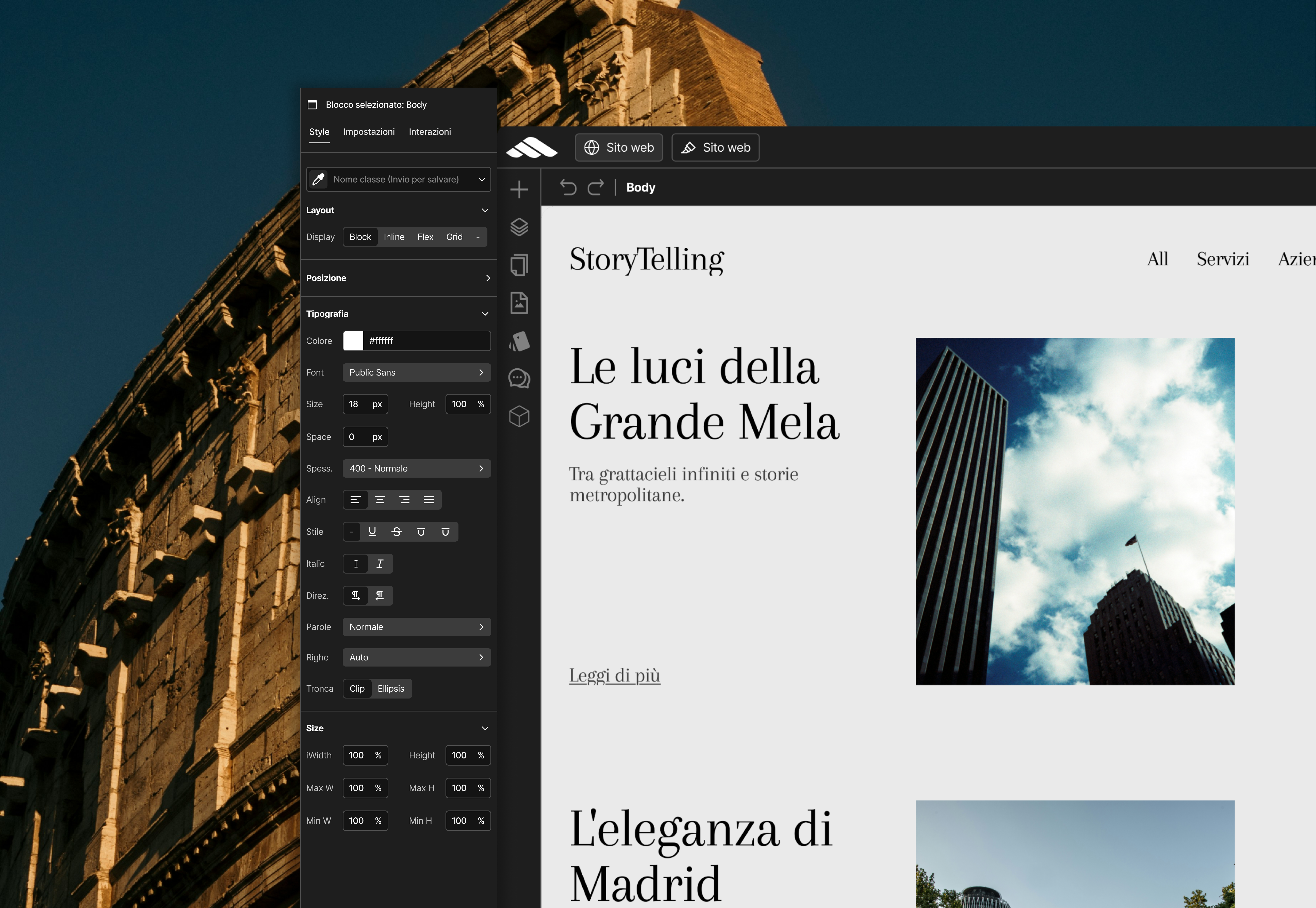
Task: Set italic to normal upright I
Action: click(x=355, y=563)
